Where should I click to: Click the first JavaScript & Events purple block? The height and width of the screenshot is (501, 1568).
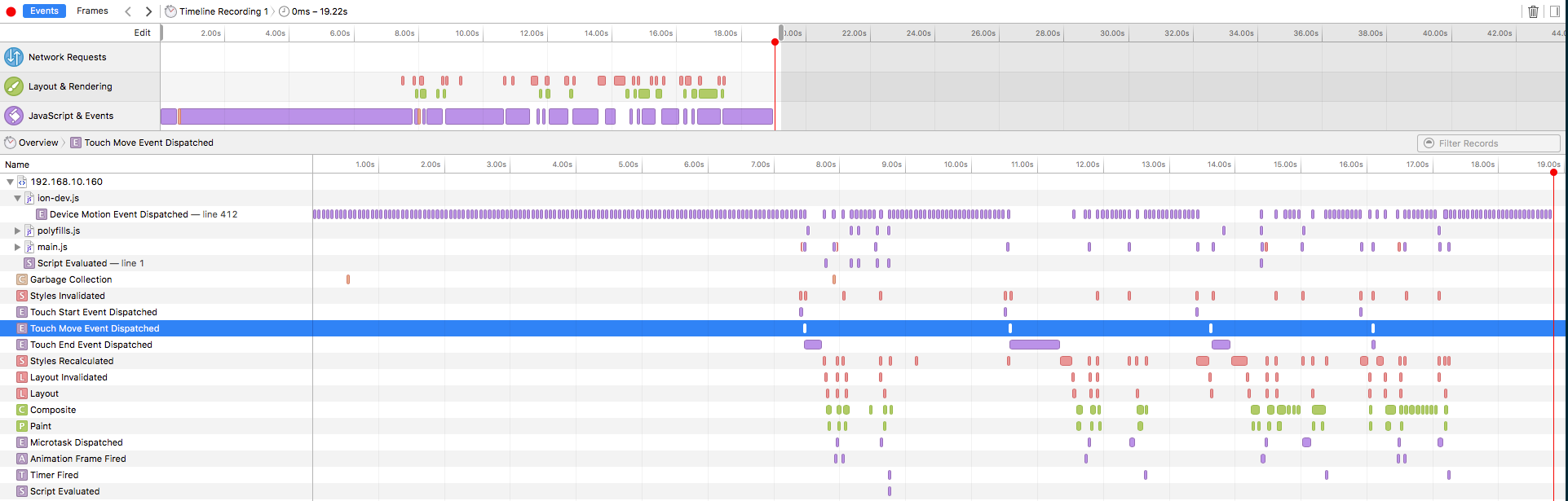[x=169, y=116]
